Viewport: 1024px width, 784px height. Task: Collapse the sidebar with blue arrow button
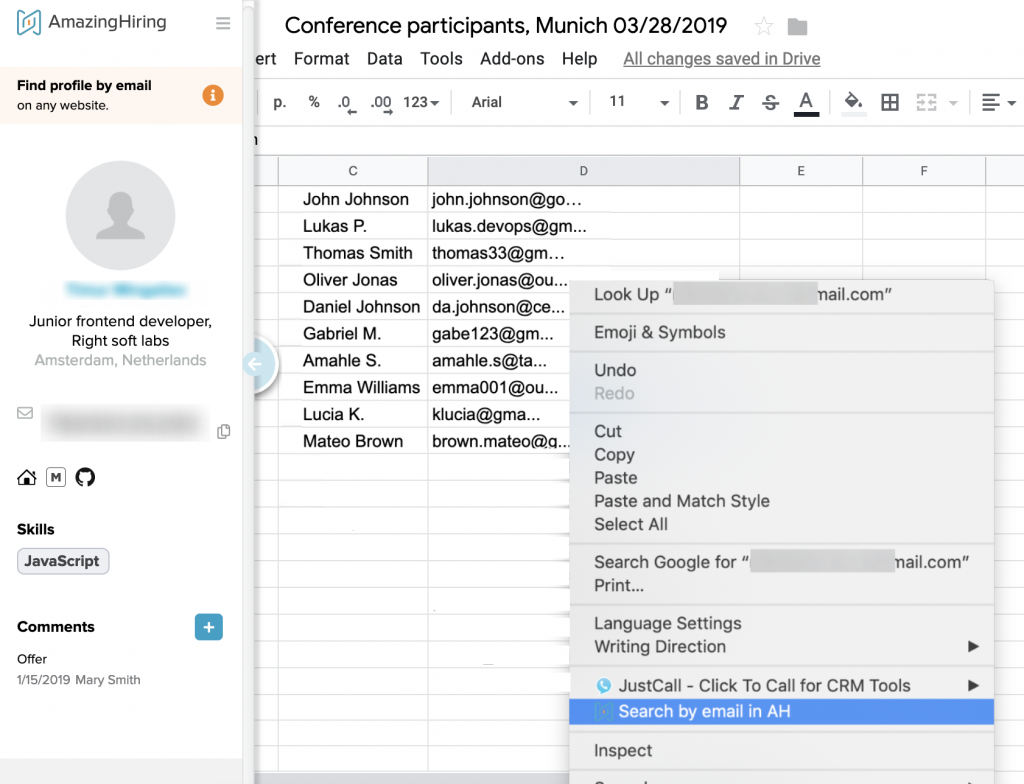tap(259, 364)
